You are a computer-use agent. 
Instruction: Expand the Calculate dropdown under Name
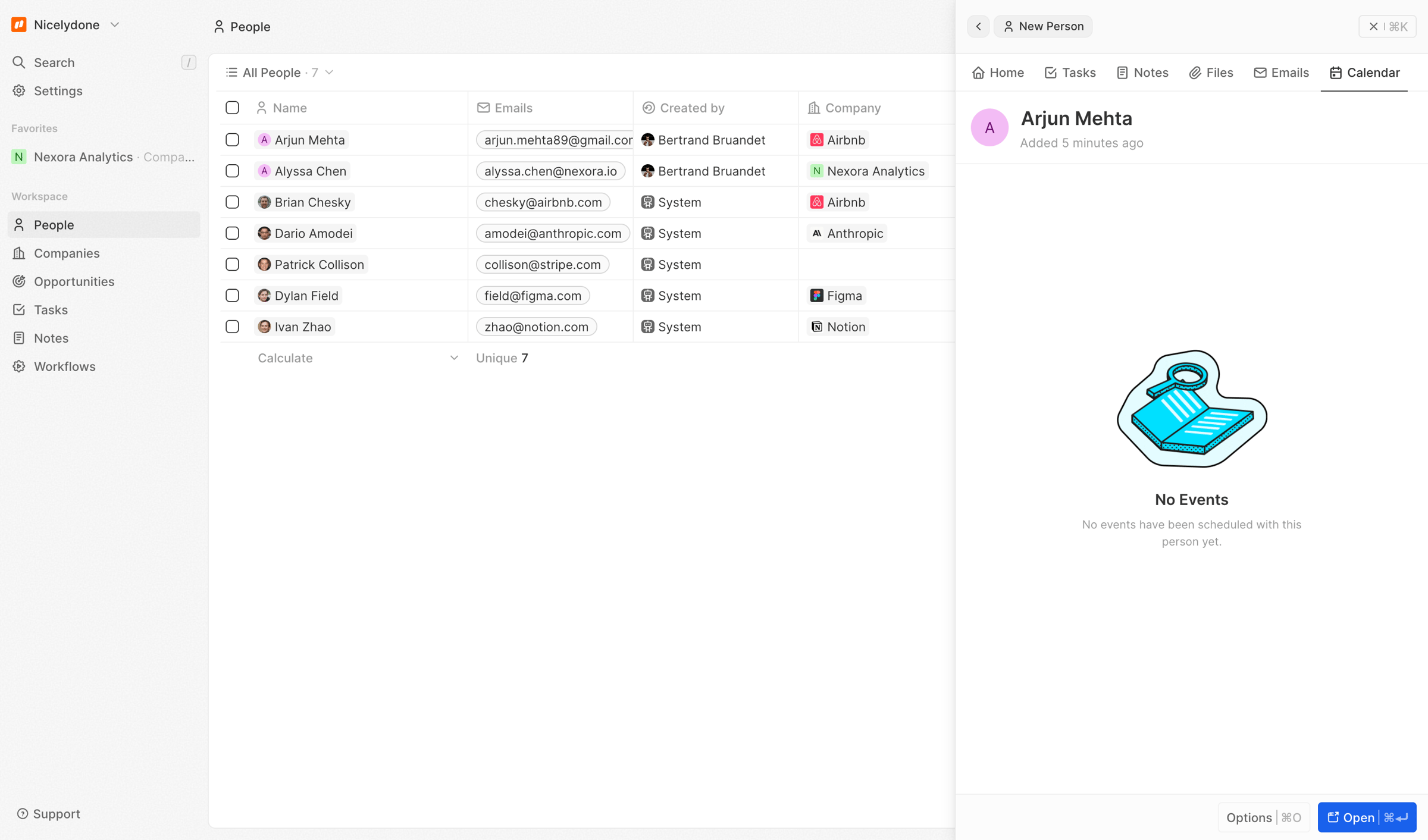(358, 358)
